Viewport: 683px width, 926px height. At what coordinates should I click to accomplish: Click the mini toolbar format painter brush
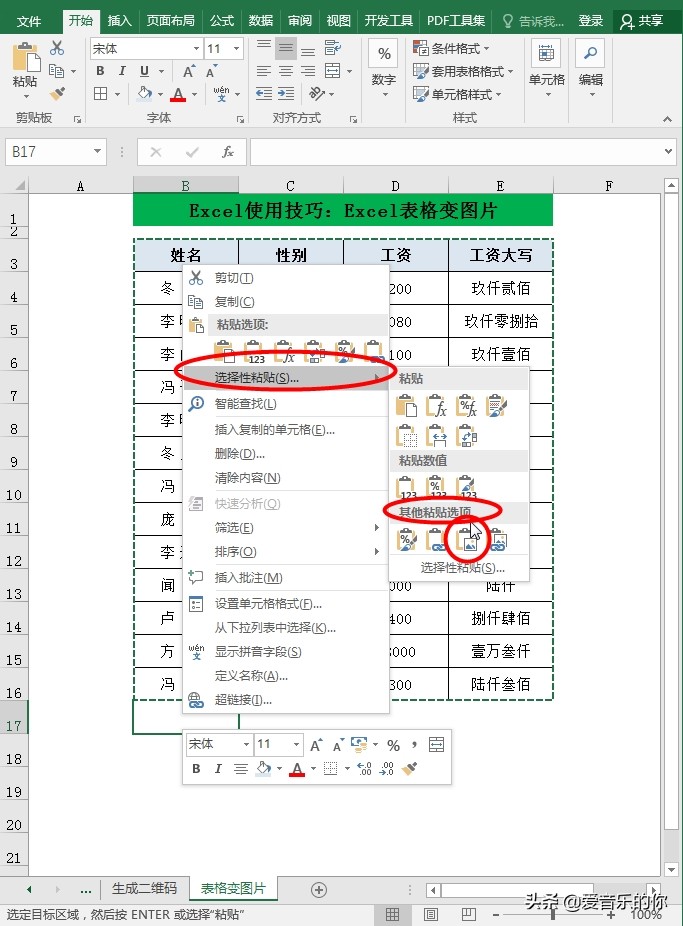(409, 768)
